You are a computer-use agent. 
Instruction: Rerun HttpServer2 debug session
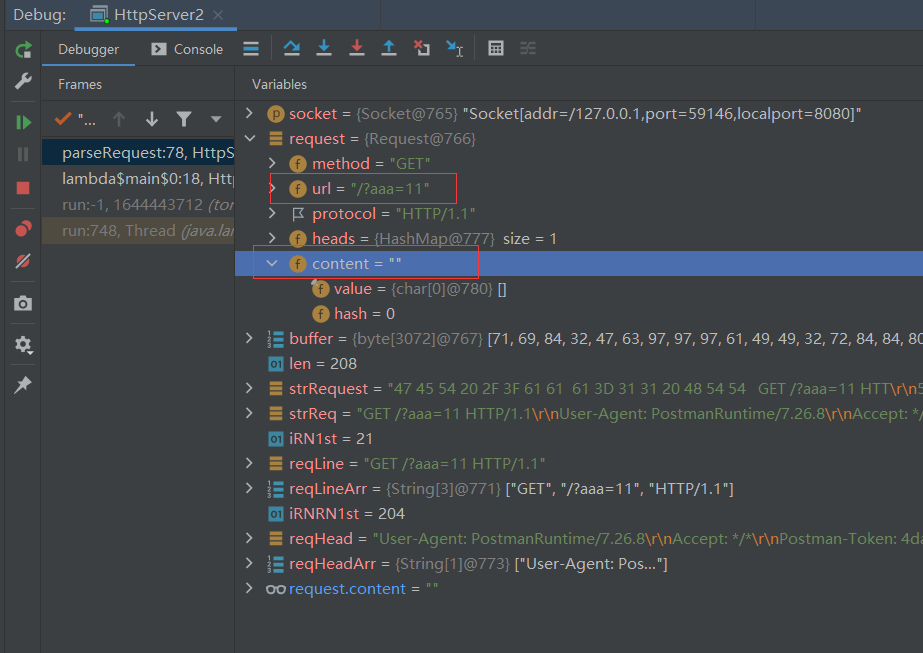click(x=22, y=49)
